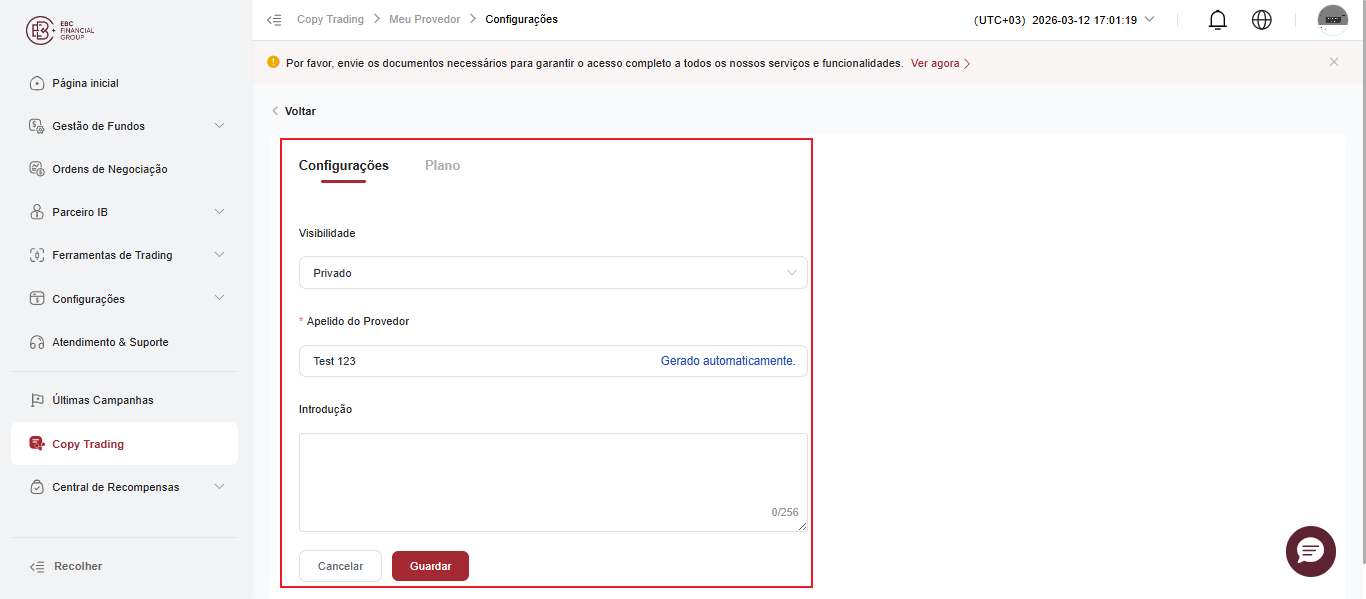Click Meu Provedor breadcrumb
This screenshot has height=599, width=1366.
click(425, 19)
